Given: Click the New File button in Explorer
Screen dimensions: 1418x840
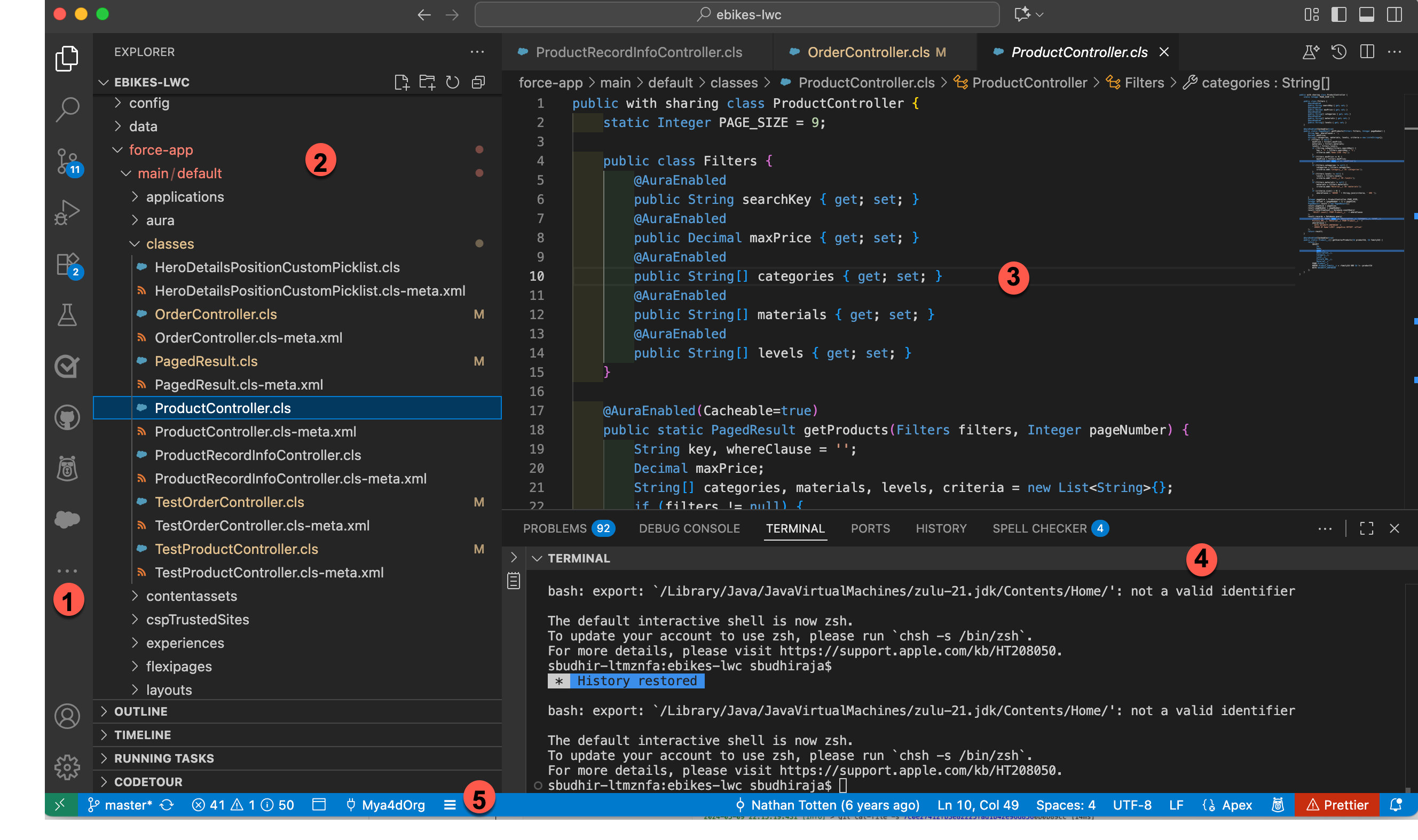Looking at the screenshot, I should pyautogui.click(x=403, y=82).
